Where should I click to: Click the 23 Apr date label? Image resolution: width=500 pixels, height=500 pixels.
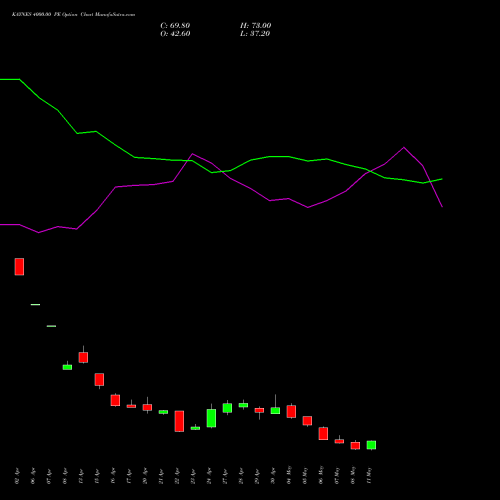193,476
